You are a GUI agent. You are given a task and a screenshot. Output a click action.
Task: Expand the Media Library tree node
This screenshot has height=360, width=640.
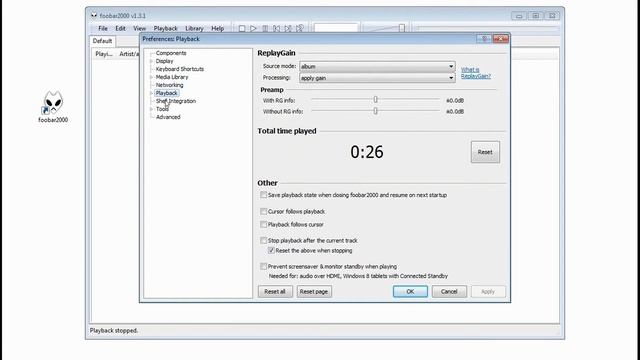pyautogui.click(x=151, y=77)
